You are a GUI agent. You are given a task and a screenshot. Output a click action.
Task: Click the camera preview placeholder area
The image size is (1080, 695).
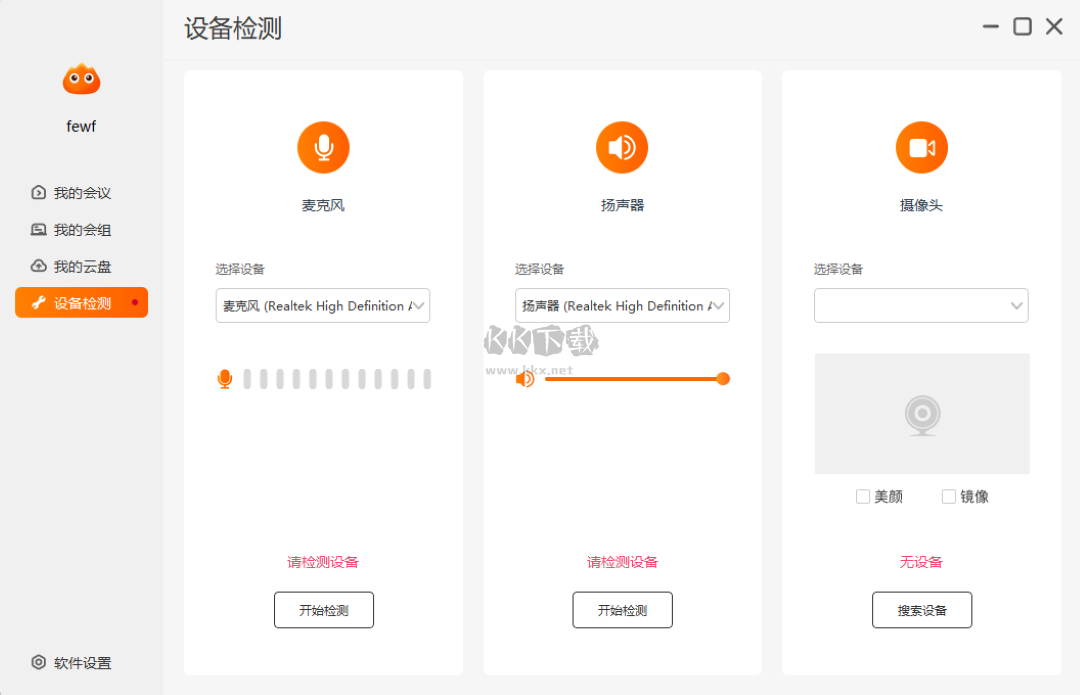point(921,413)
